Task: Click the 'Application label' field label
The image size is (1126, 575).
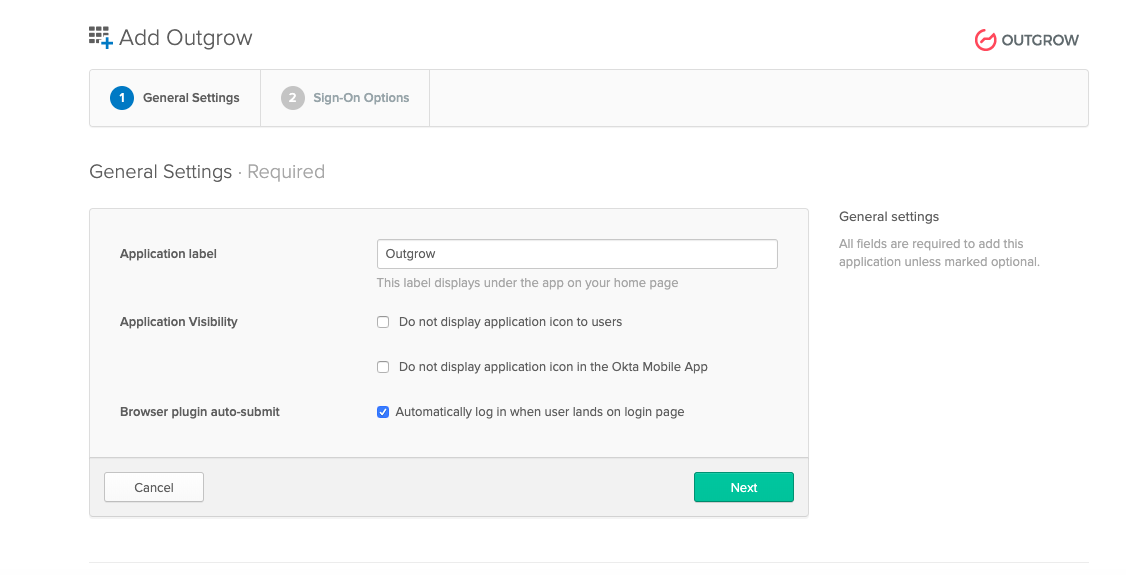Action: (x=168, y=254)
